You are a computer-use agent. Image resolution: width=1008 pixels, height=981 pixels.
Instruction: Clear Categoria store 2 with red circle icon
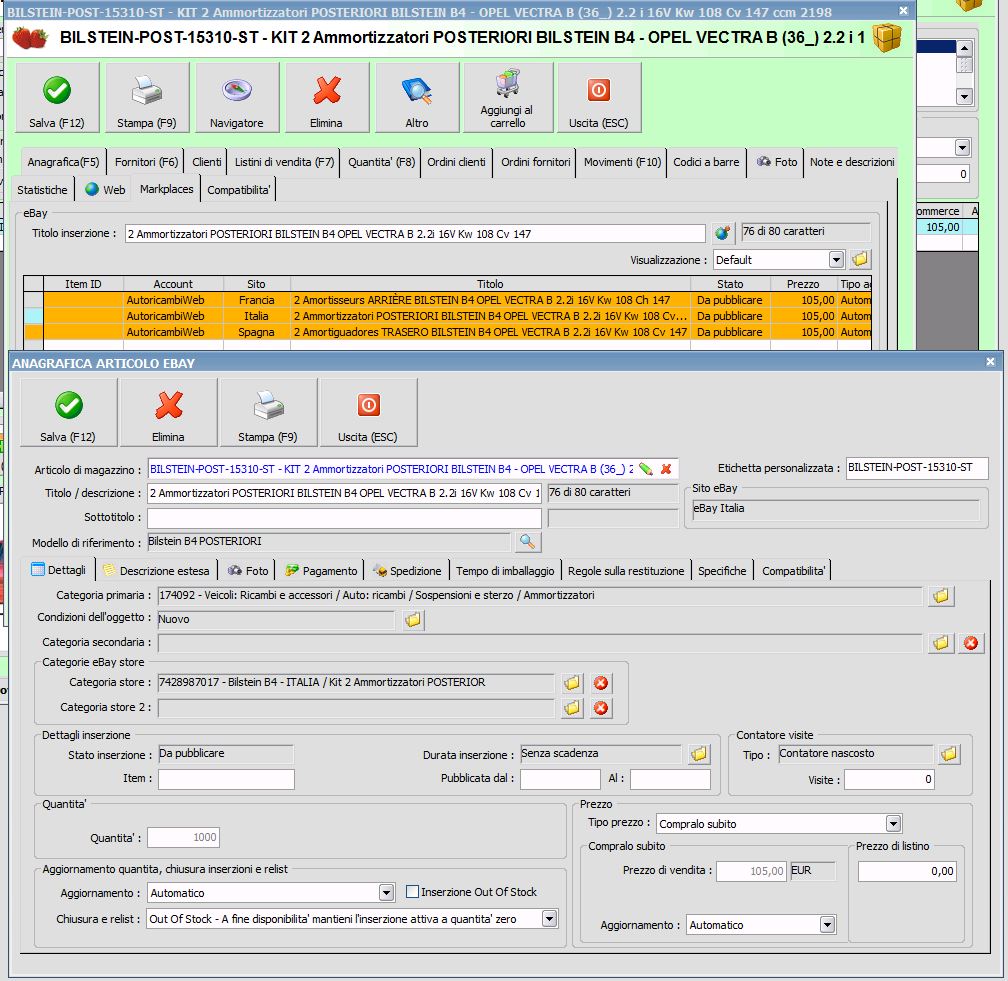click(601, 708)
